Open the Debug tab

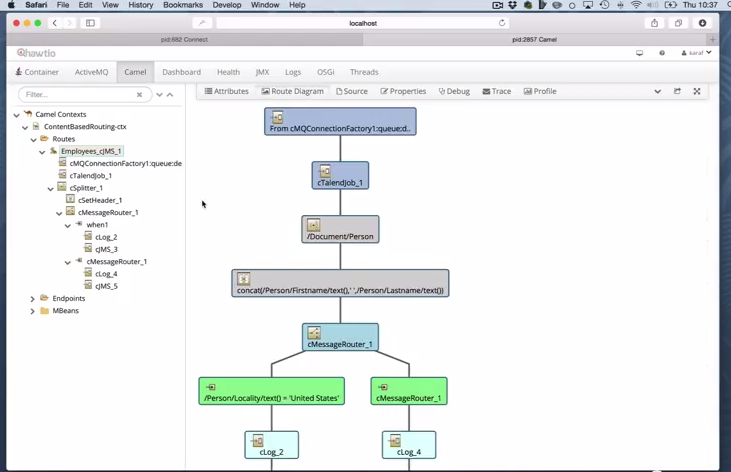pyautogui.click(x=454, y=91)
